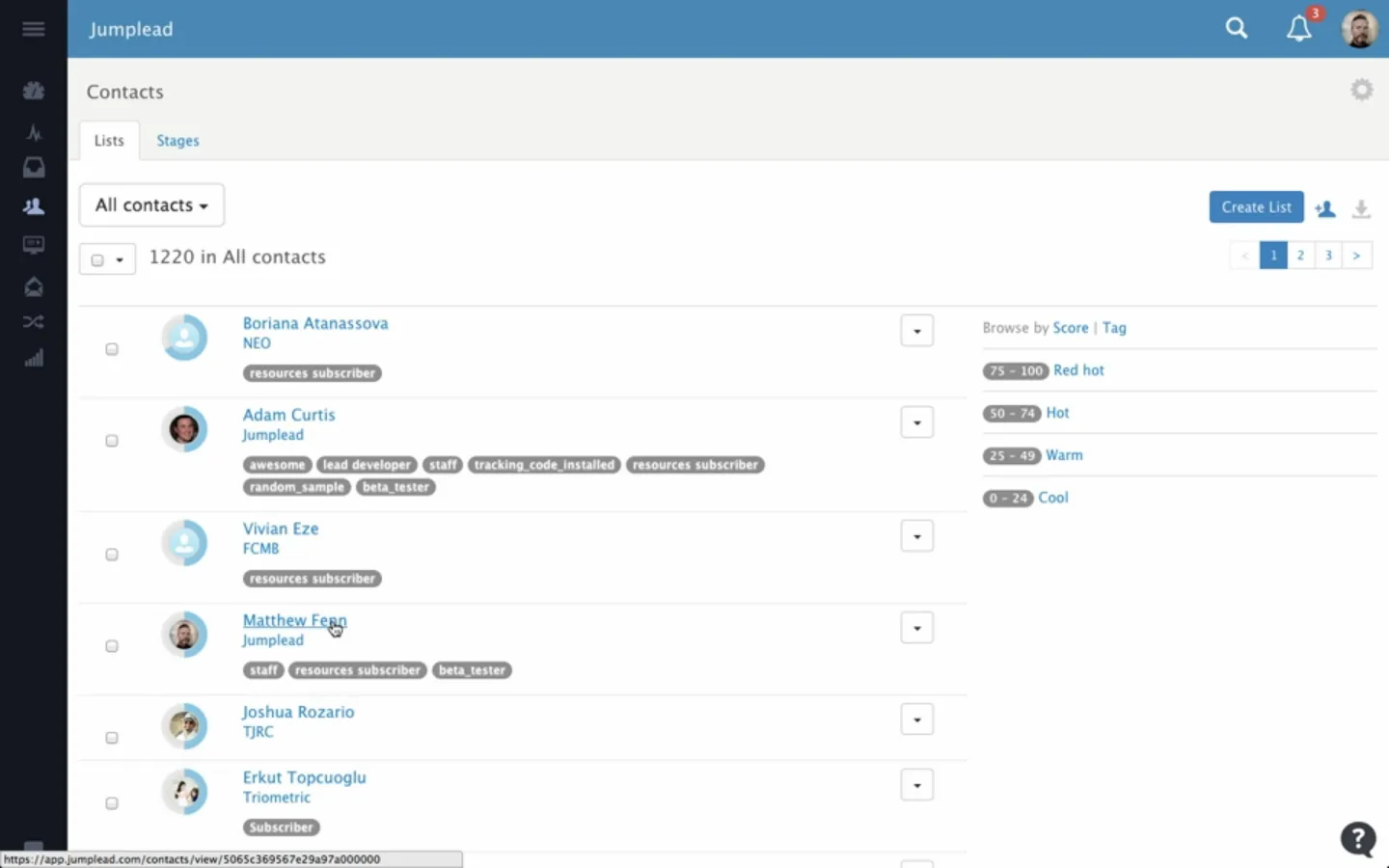Open the hamburger menu icon

[34, 29]
